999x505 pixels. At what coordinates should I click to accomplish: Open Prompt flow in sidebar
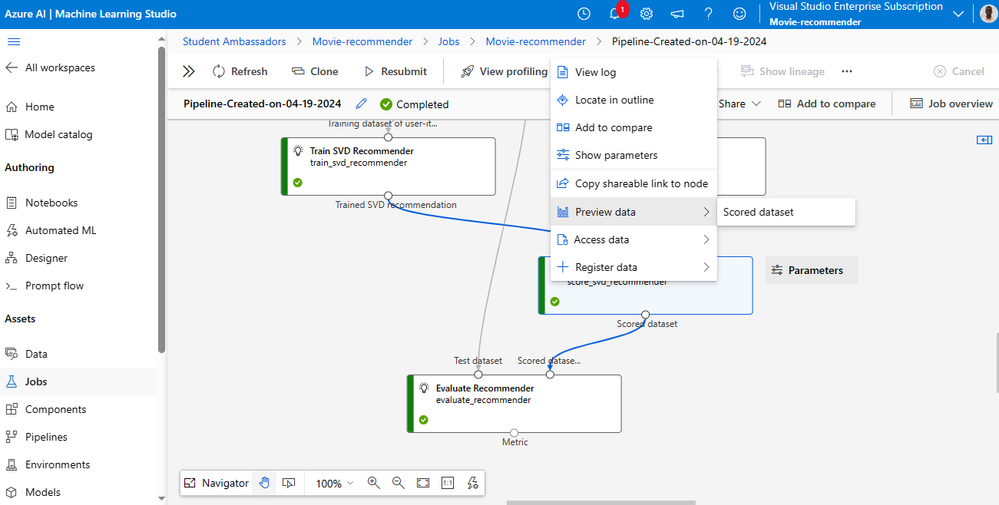tap(45, 286)
